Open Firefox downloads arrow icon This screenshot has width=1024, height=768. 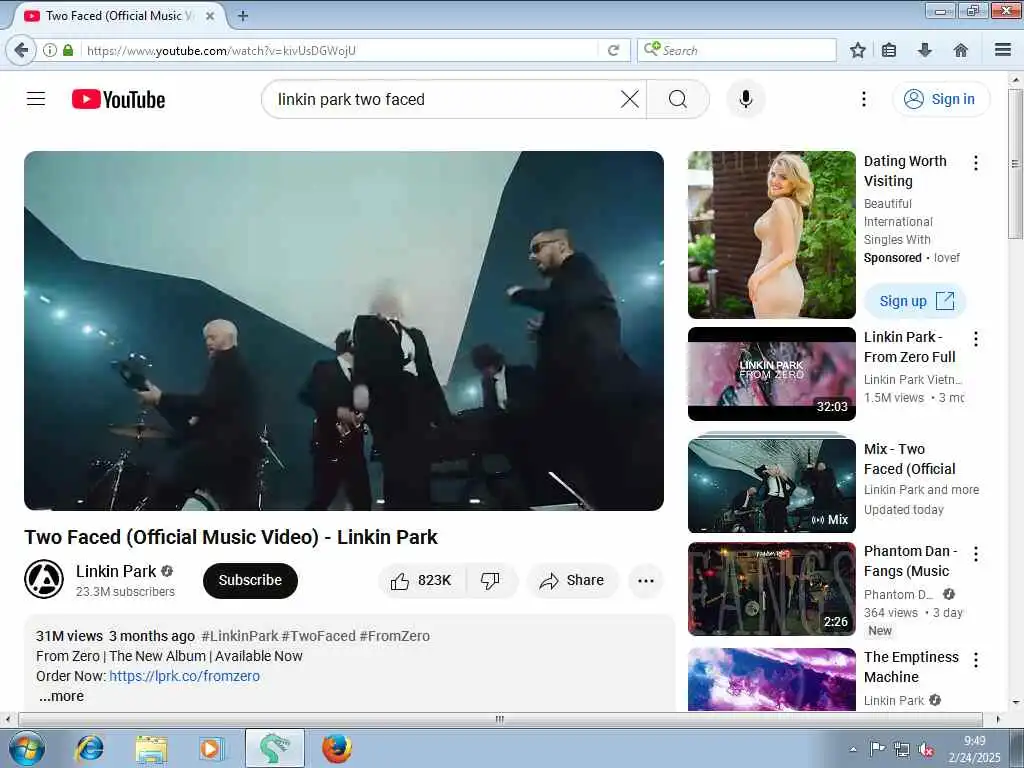[925, 50]
